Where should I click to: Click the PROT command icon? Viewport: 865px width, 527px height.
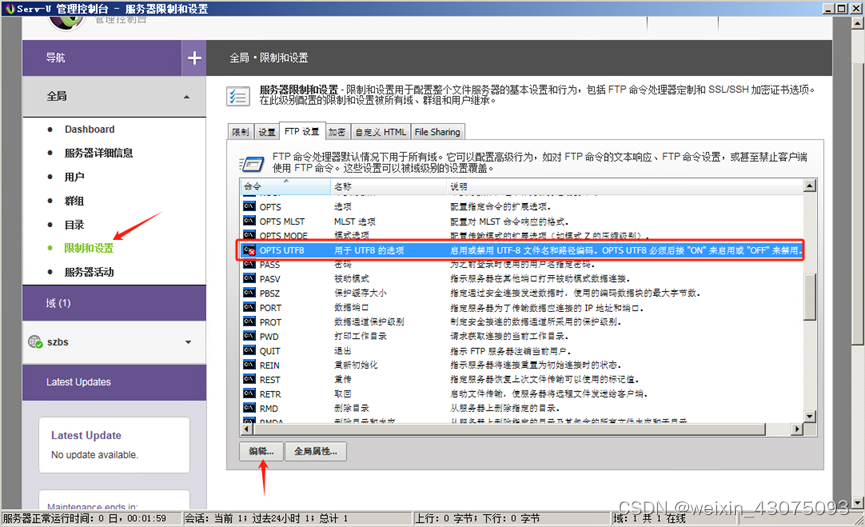point(249,322)
